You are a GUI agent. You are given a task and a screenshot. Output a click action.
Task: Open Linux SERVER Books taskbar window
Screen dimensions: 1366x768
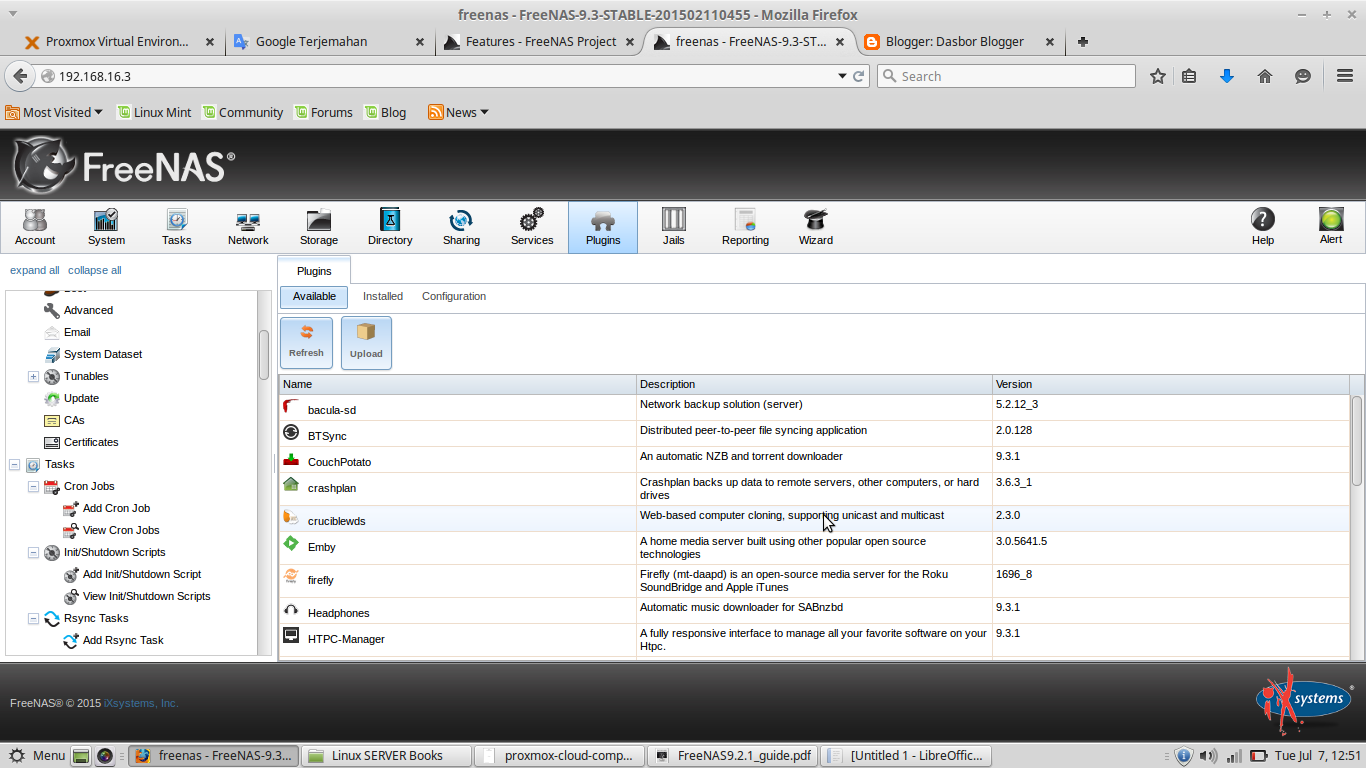(387, 755)
